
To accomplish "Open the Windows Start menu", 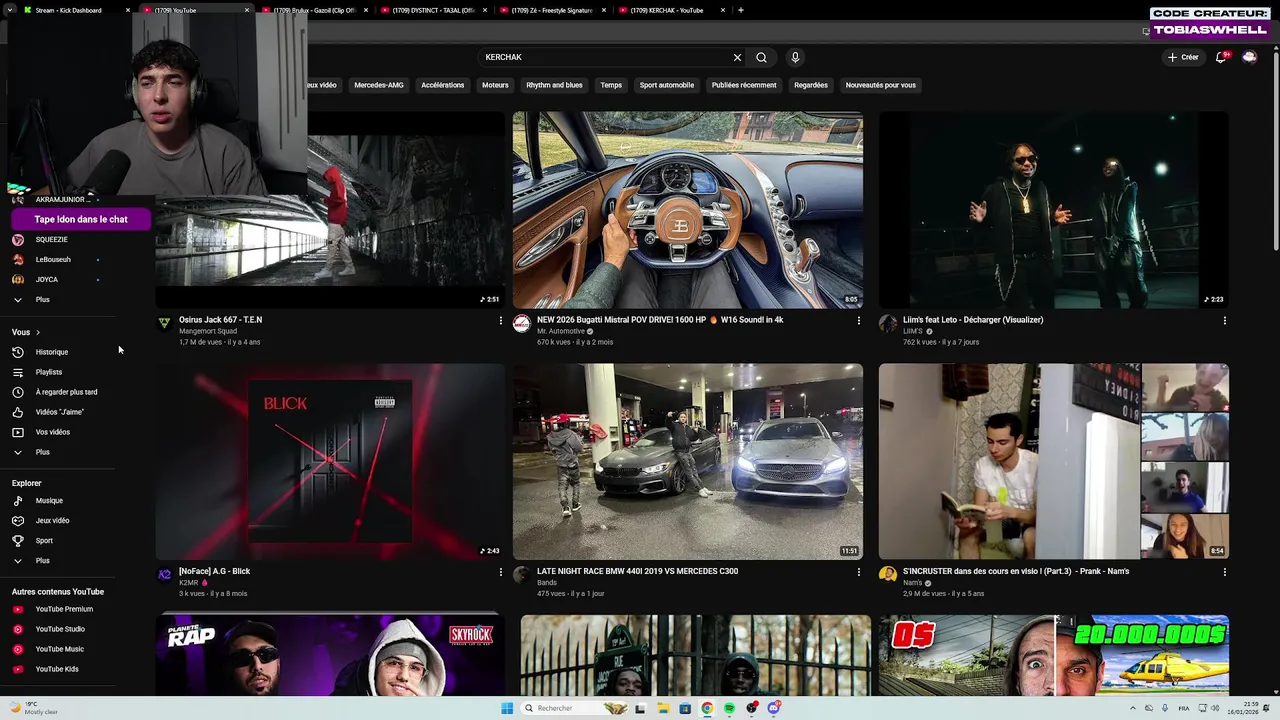I will 507,708.
